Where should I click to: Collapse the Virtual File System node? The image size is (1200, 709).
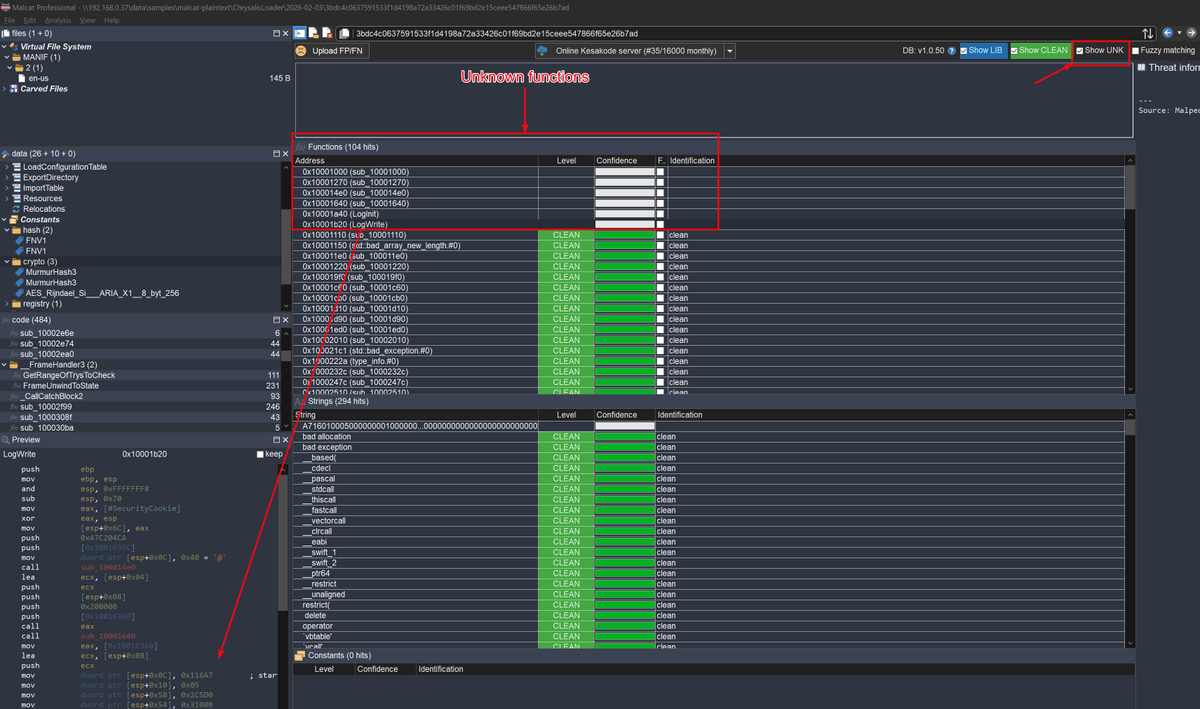point(5,46)
